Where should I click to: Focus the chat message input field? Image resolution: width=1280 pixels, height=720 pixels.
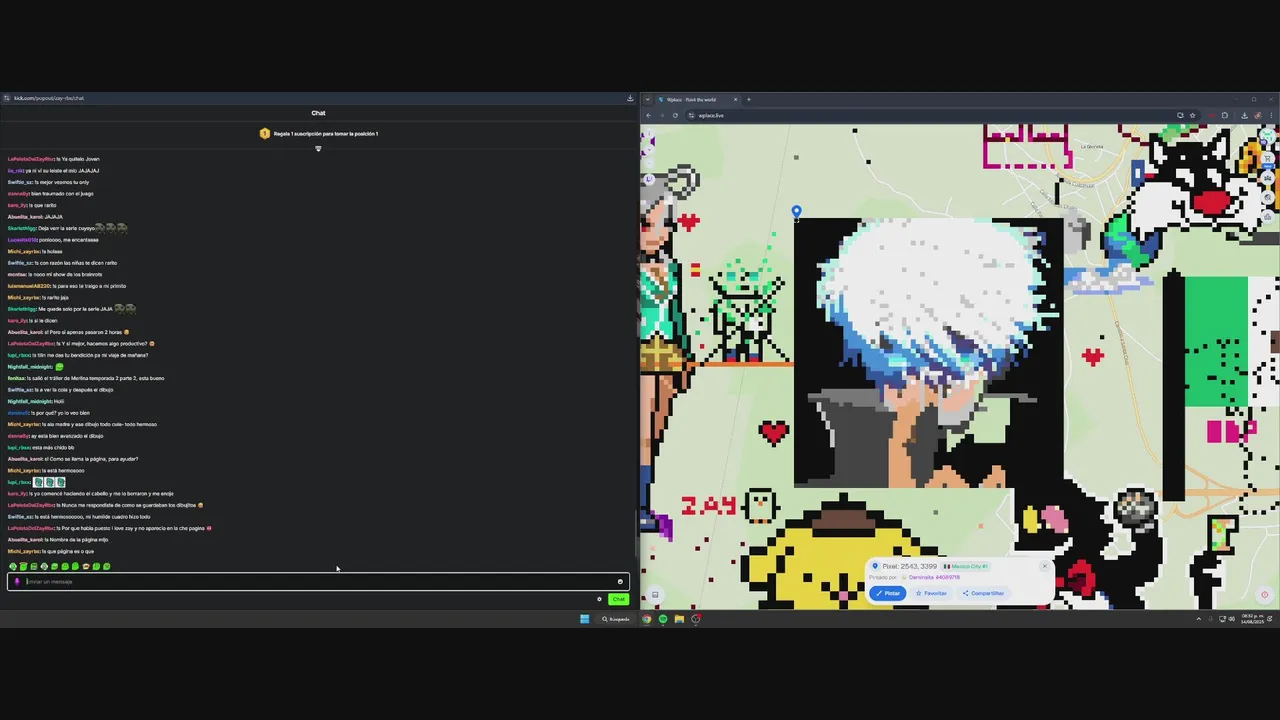[318, 581]
